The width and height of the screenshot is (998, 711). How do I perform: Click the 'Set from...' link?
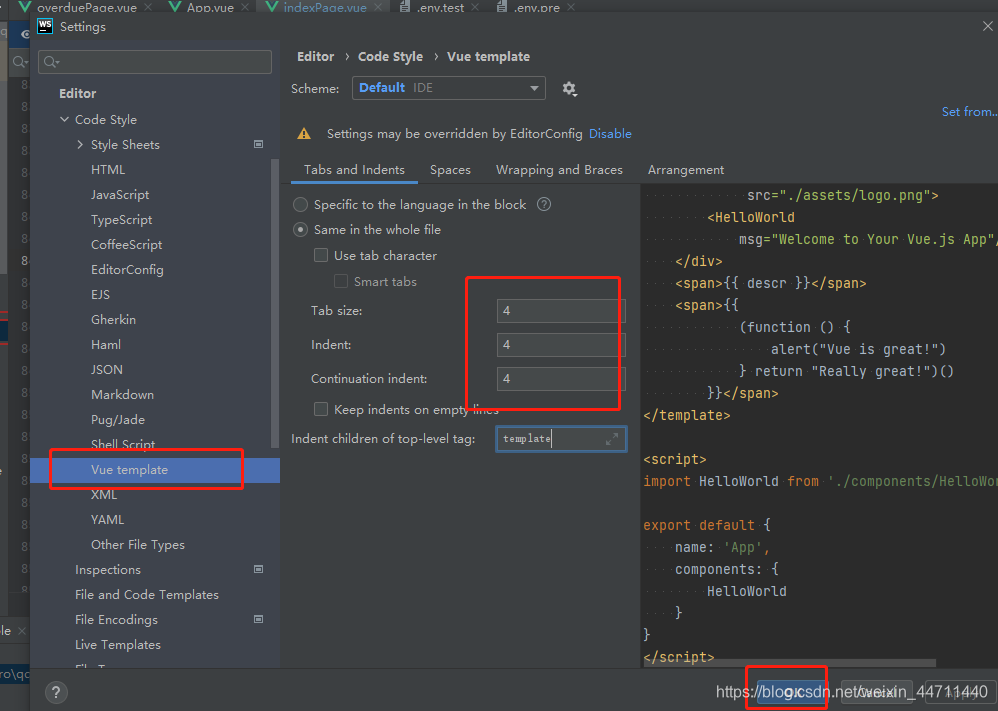click(x=969, y=111)
